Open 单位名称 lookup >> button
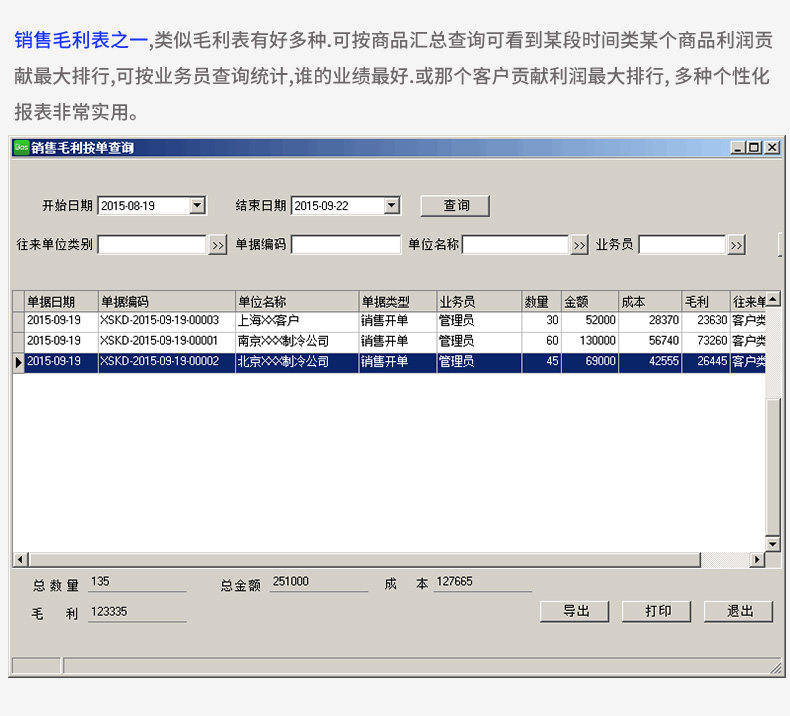Image resolution: width=790 pixels, height=716 pixels. [x=579, y=245]
